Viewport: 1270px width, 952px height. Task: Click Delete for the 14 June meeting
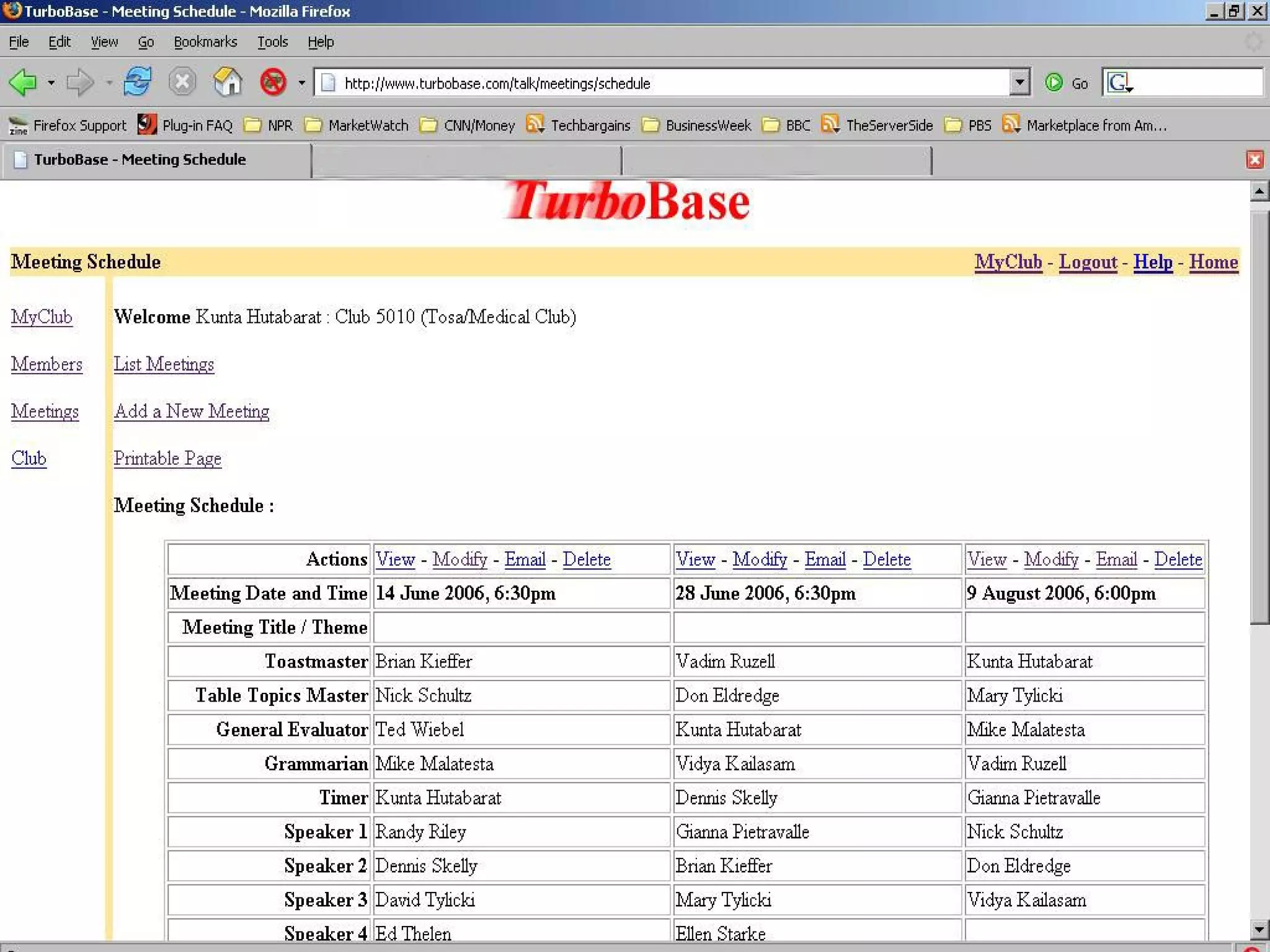586,559
